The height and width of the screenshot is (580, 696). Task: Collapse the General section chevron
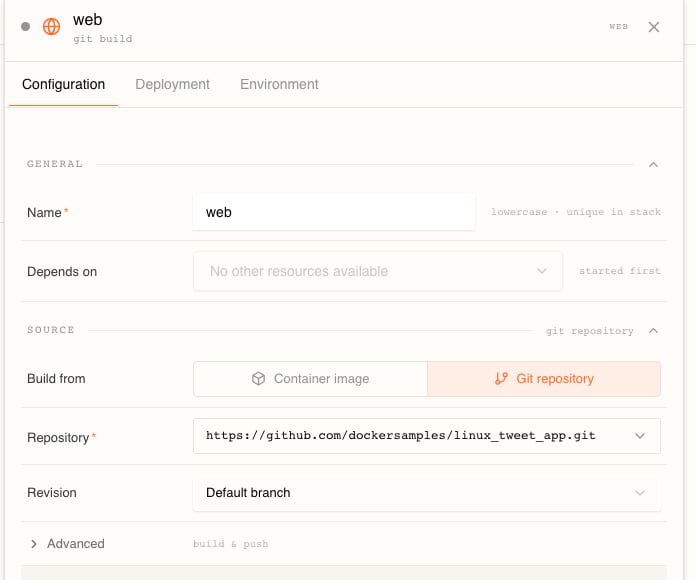(653, 165)
